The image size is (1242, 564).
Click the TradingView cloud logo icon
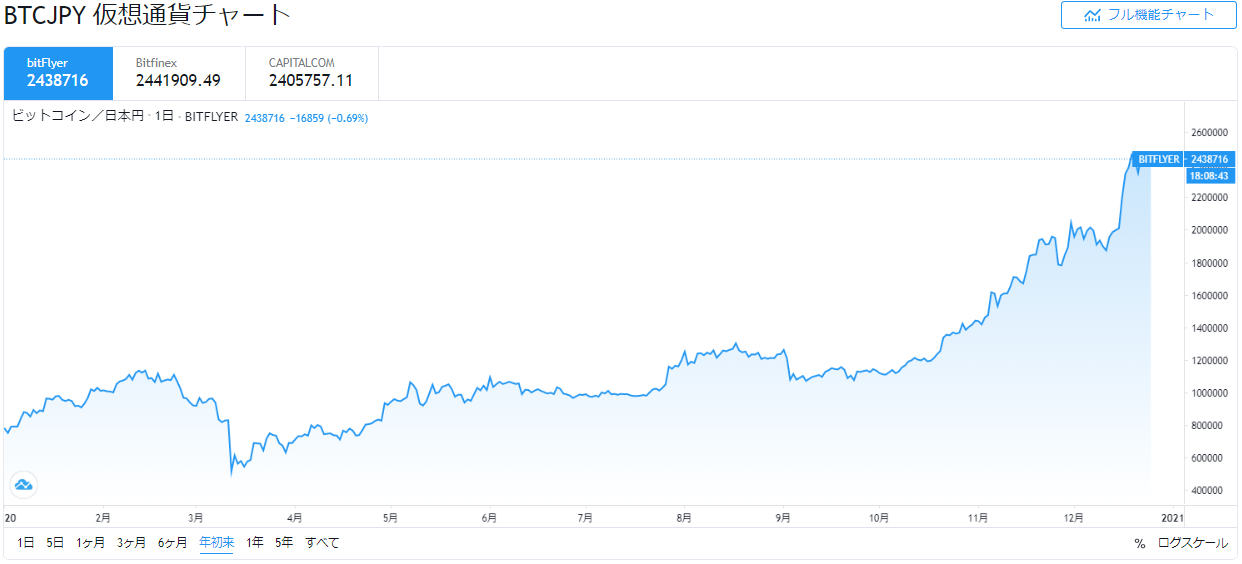point(23,485)
